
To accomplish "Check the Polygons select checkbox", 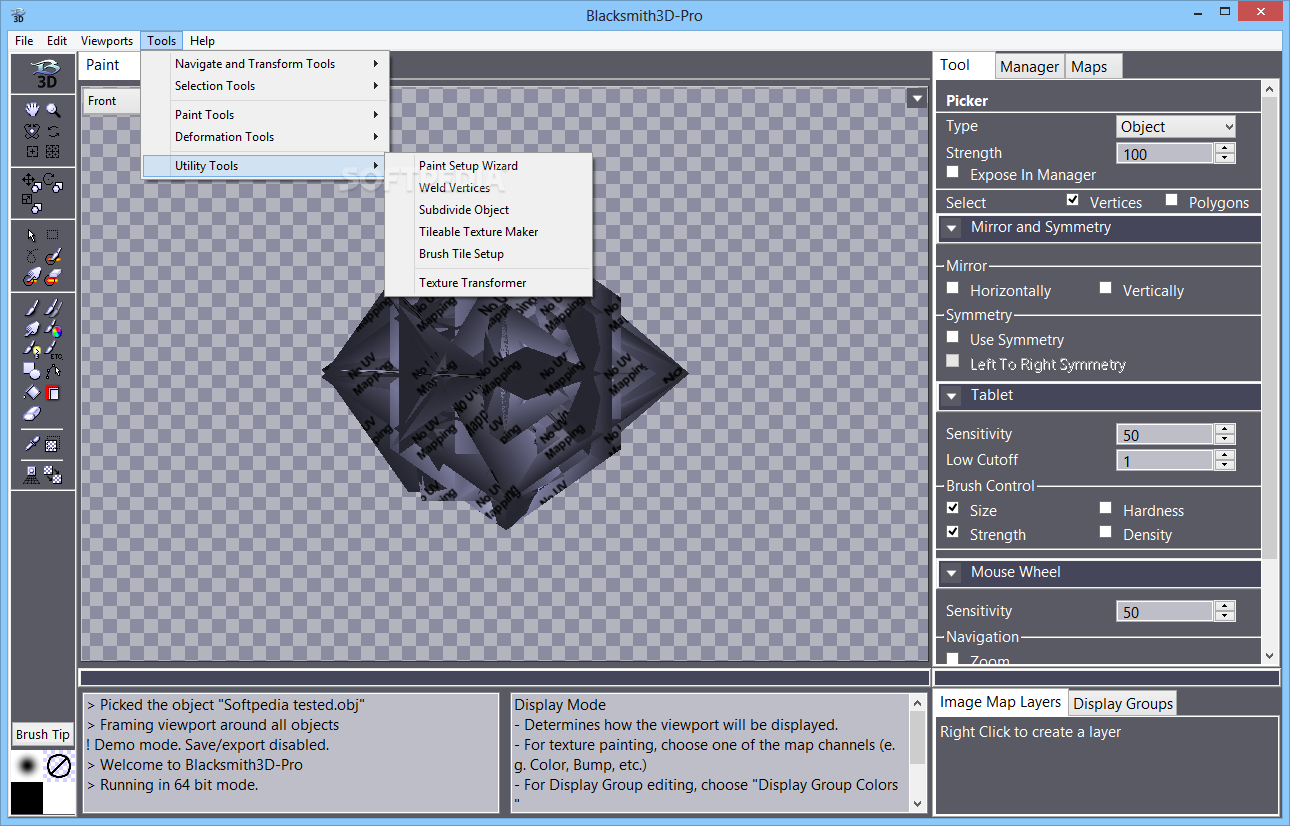I will click(x=1172, y=200).
